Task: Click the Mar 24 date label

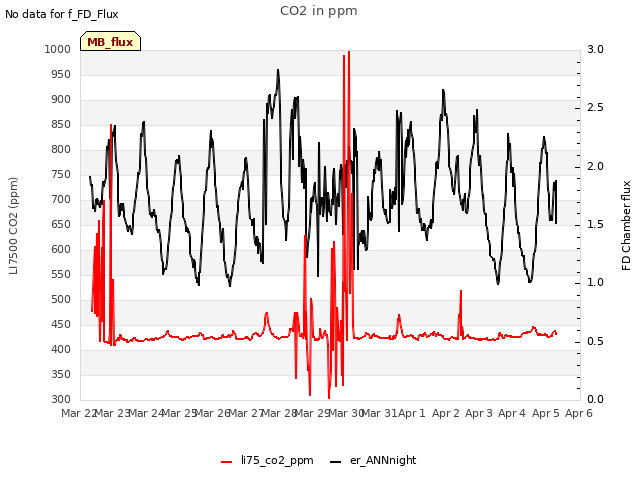Action: [x=146, y=413]
